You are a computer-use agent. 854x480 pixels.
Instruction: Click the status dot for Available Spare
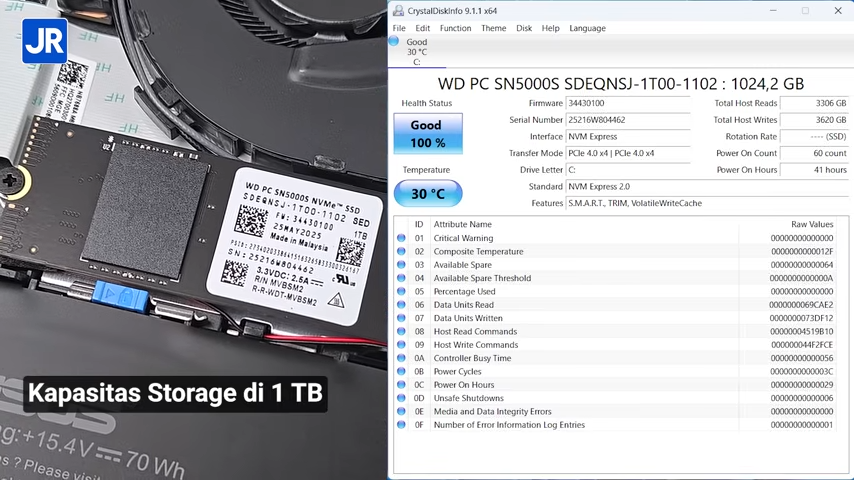coord(401,265)
